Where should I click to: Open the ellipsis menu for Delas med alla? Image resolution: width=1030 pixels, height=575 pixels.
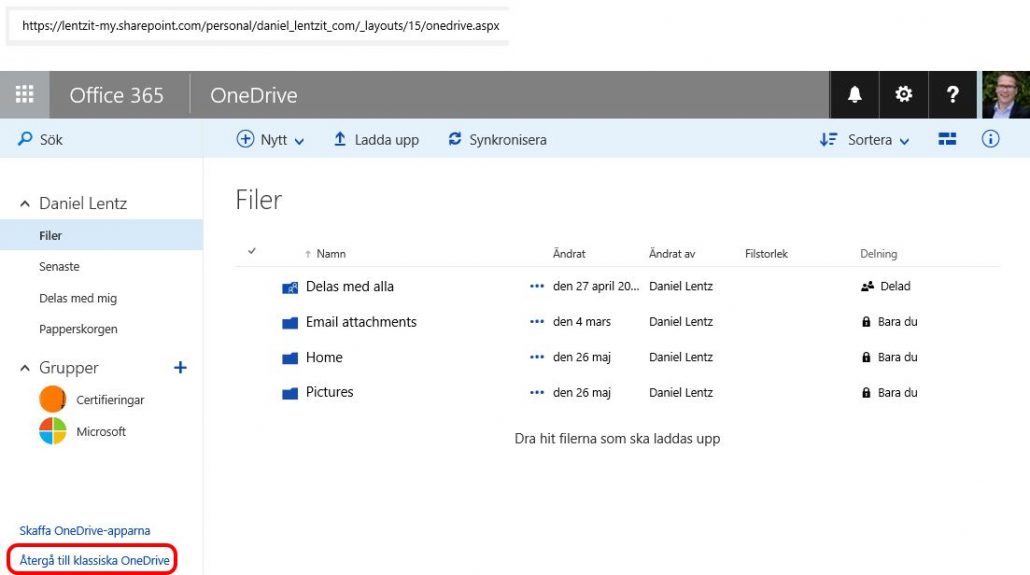pyautogui.click(x=537, y=287)
